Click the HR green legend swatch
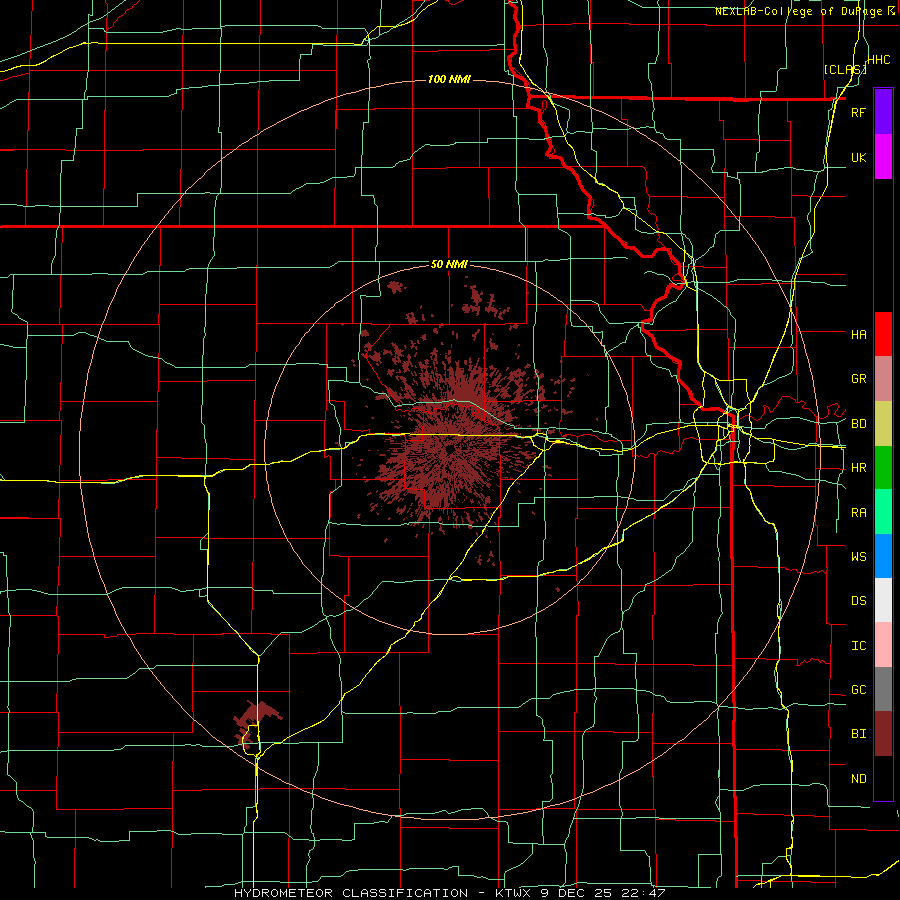 tap(883, 468)
